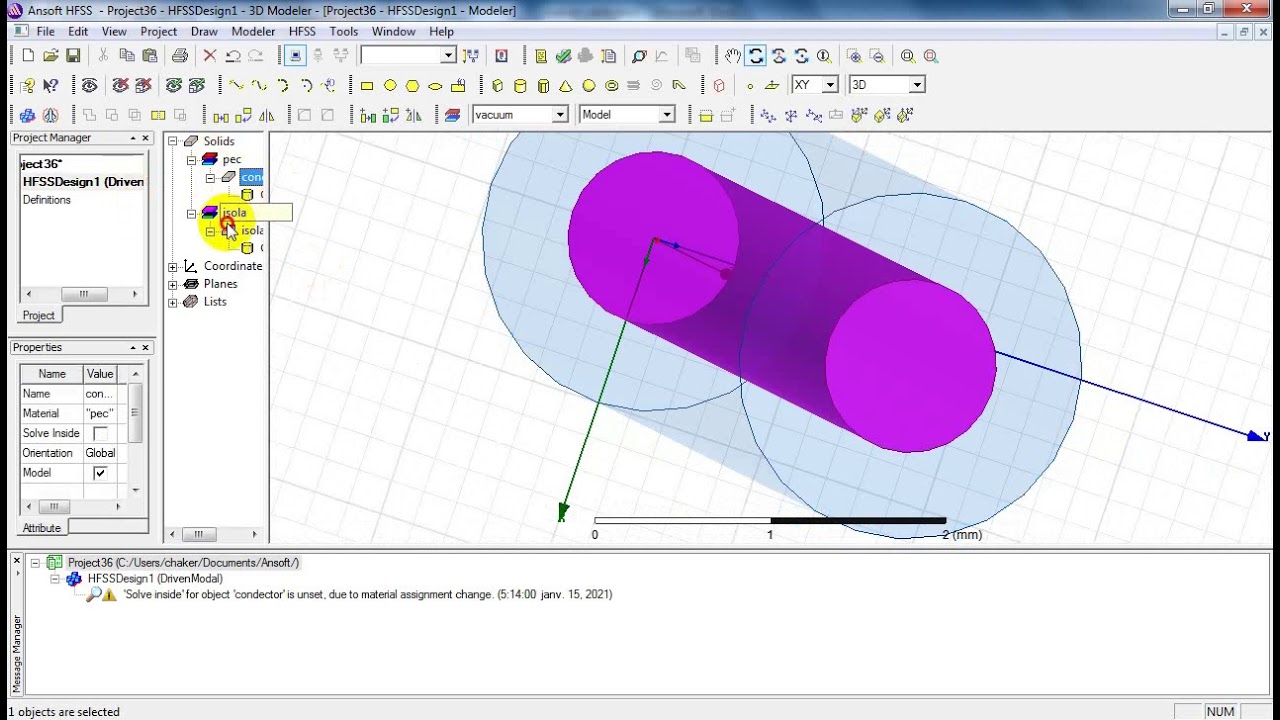Open the Draw menu

[x=204, y=31]
